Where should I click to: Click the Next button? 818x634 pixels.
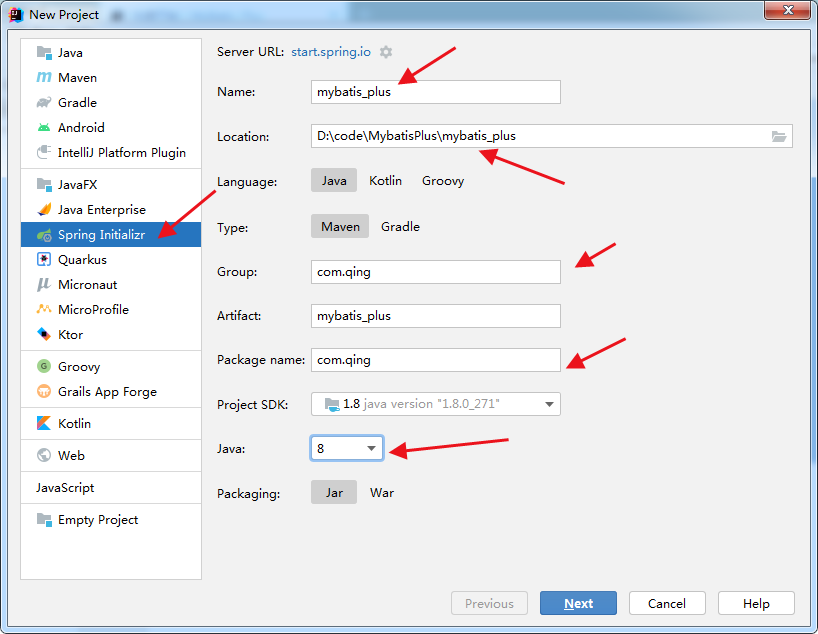coord(578,603)
